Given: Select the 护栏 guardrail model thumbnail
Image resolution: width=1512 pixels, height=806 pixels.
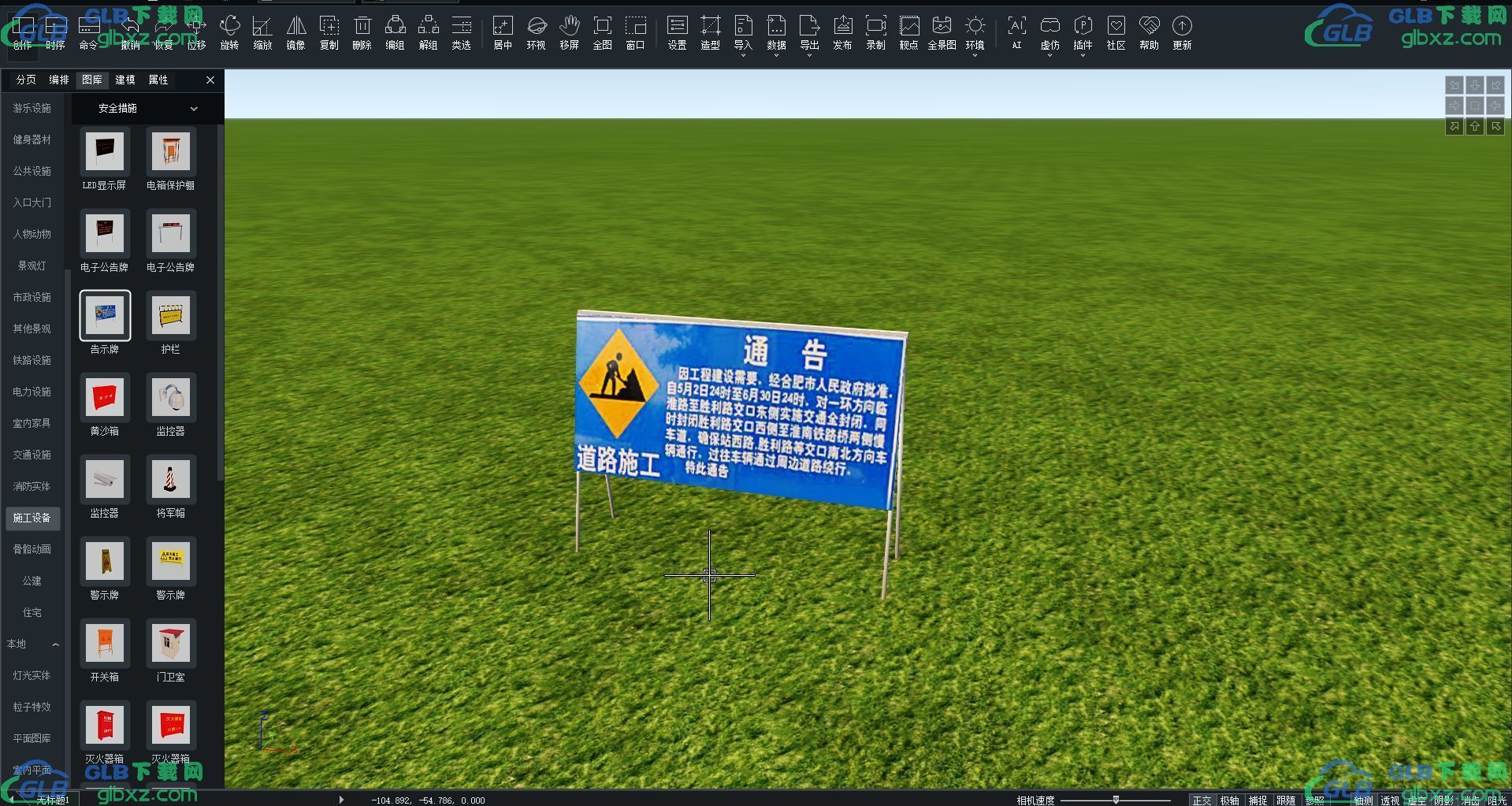Looking at the screenshot, I should point(170,316).
